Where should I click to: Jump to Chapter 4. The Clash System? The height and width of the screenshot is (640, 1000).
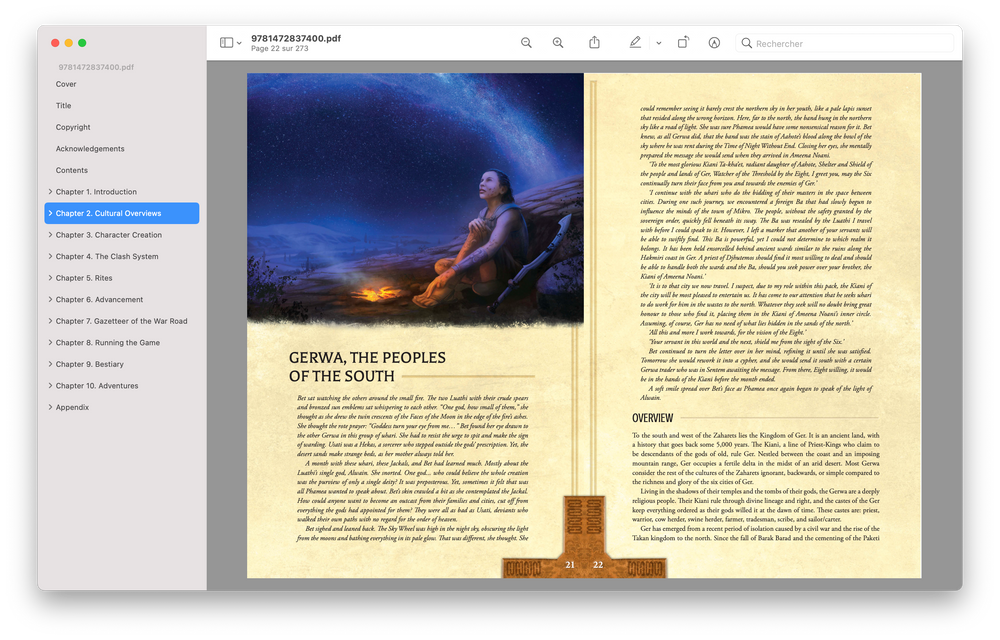click(107, 257)
